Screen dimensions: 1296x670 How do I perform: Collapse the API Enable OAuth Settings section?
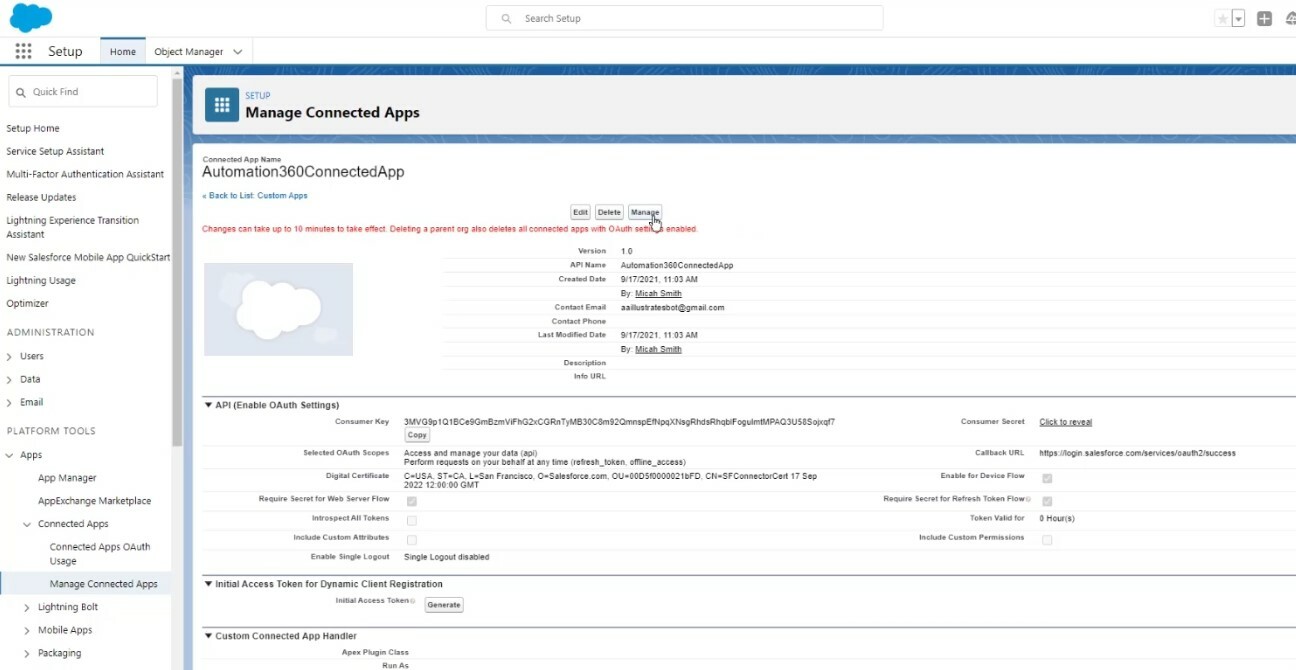tap(208, 406)
